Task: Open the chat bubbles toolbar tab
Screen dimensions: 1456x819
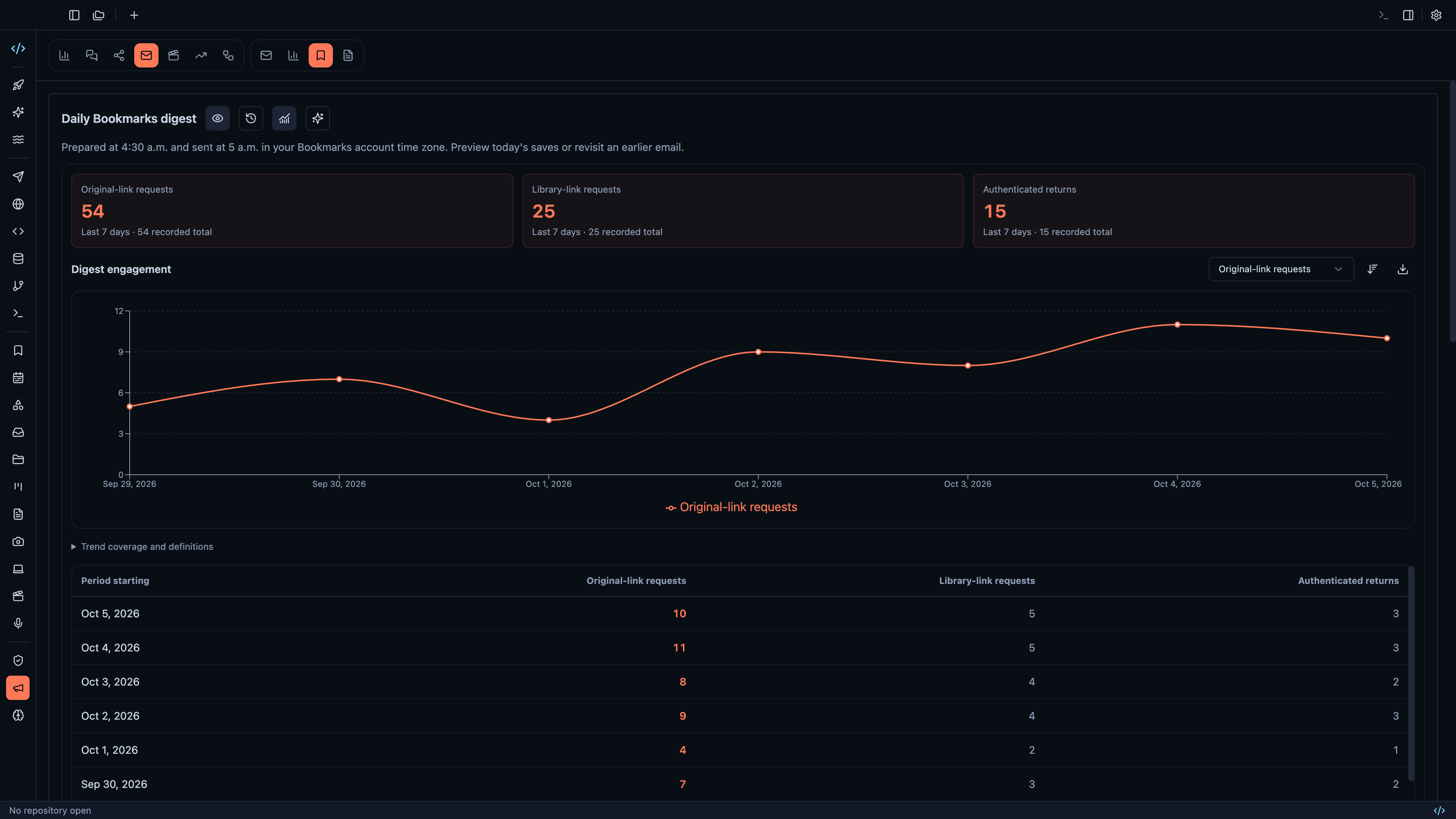Action: [91, 55]
